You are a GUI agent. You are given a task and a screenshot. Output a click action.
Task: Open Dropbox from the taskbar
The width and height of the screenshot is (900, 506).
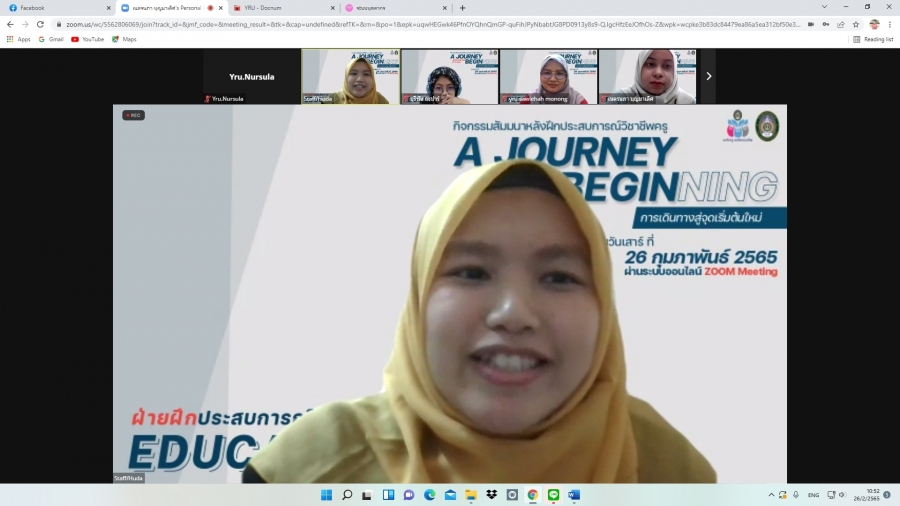pyautogui.click(x=491, y=495)
